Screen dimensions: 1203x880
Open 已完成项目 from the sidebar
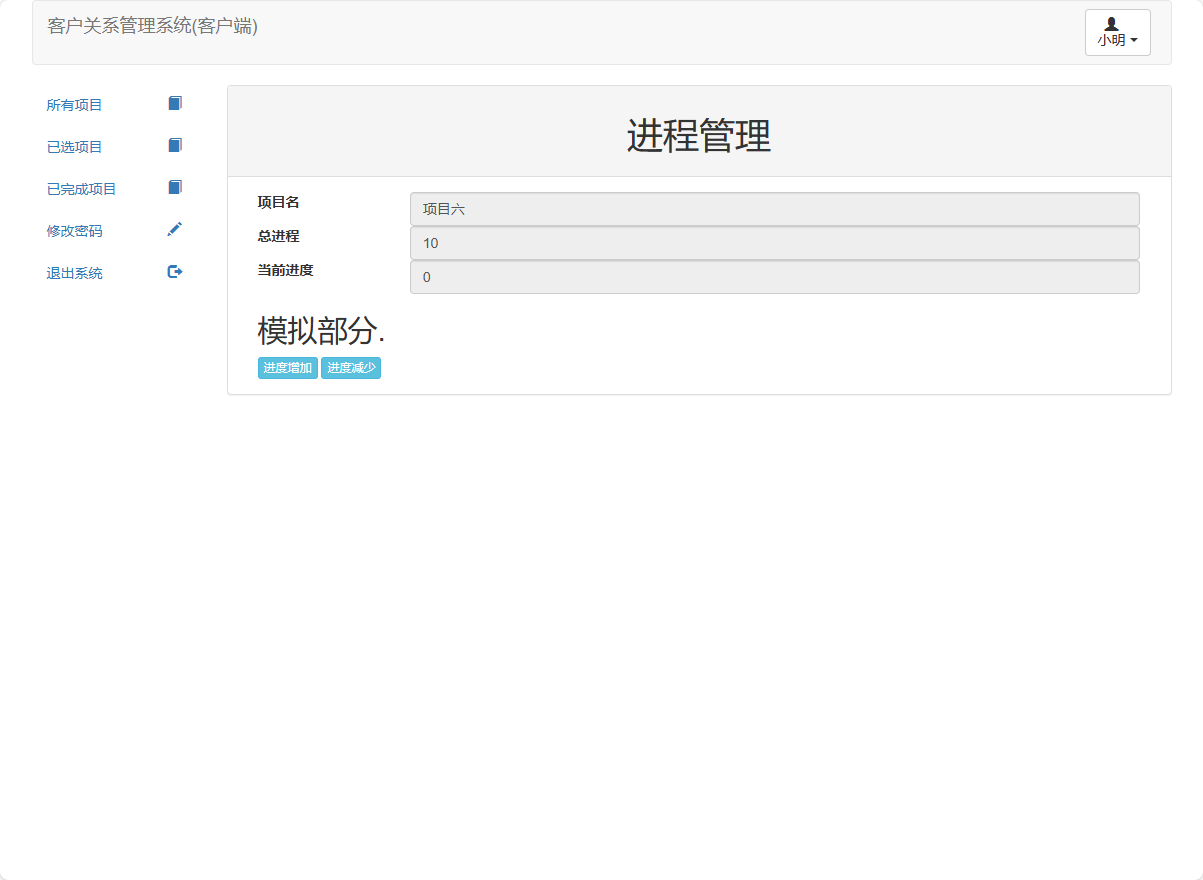tap(80, 188)
